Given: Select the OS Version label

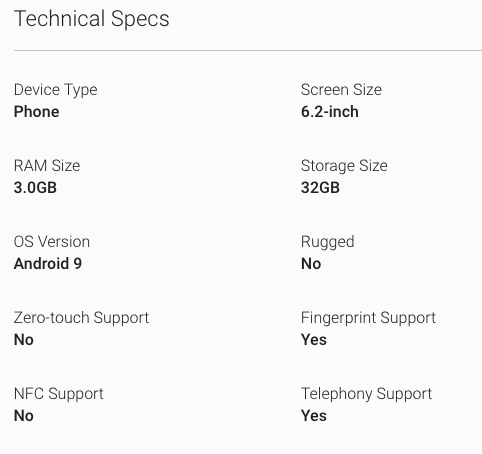Looking at the screenshot, I should pyautogui.click(x=52, y=242).
